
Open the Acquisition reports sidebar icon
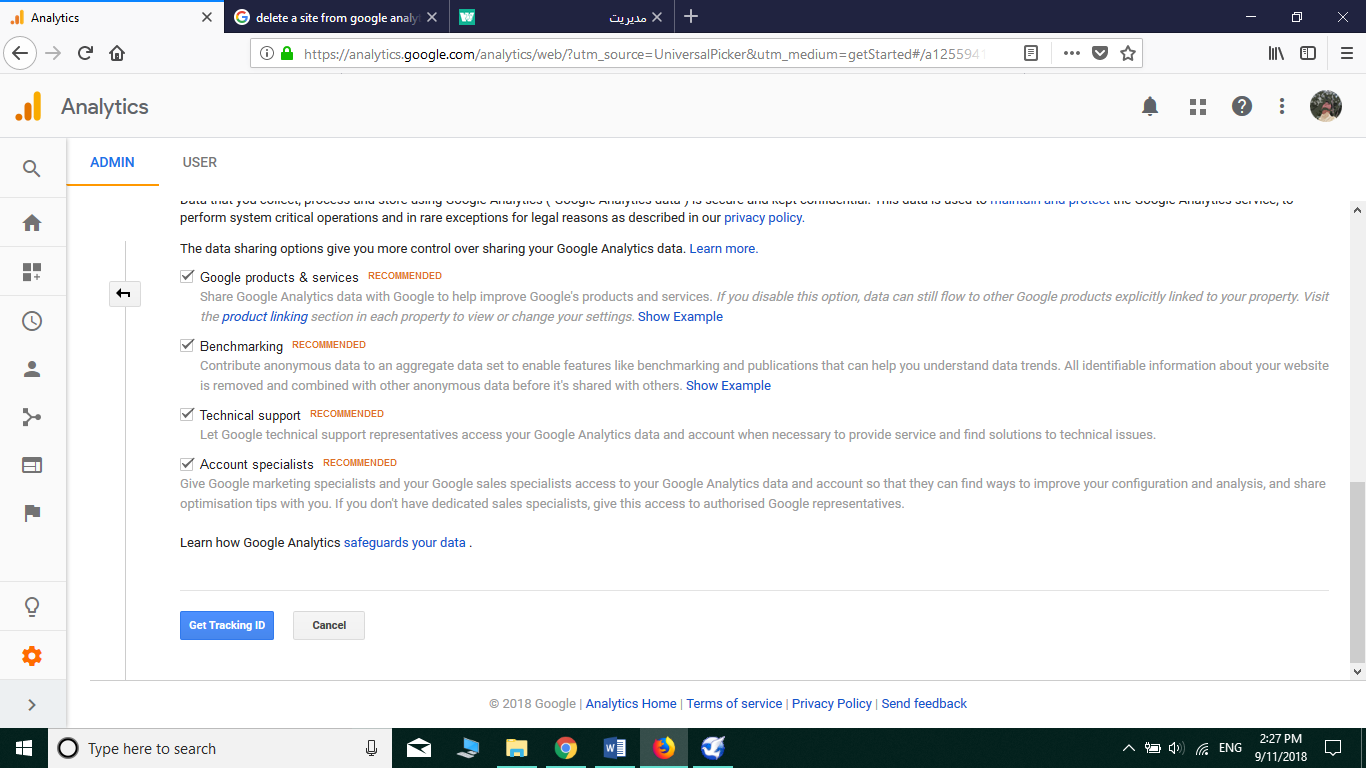coord(32,417)
